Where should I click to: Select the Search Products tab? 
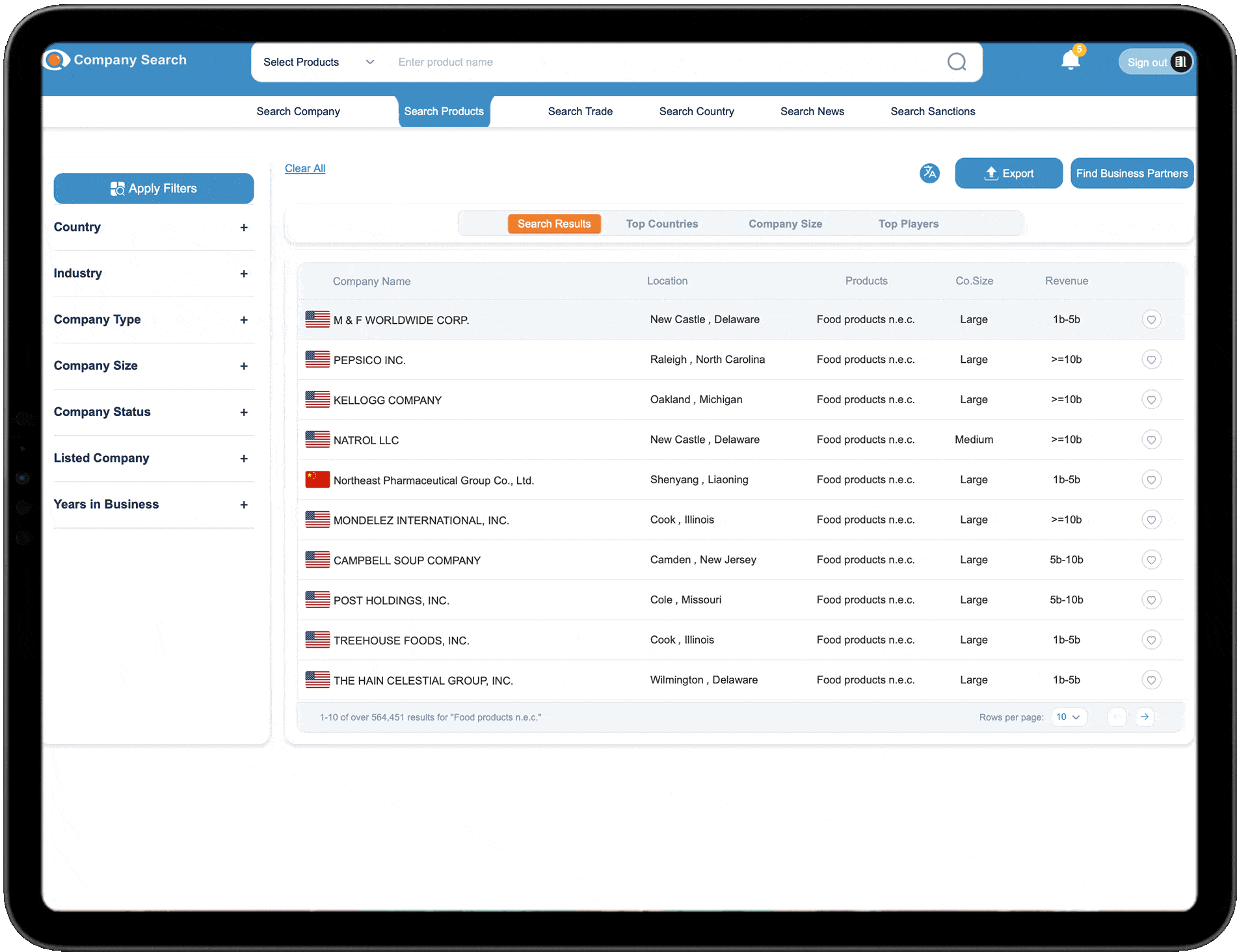point(444,111)
